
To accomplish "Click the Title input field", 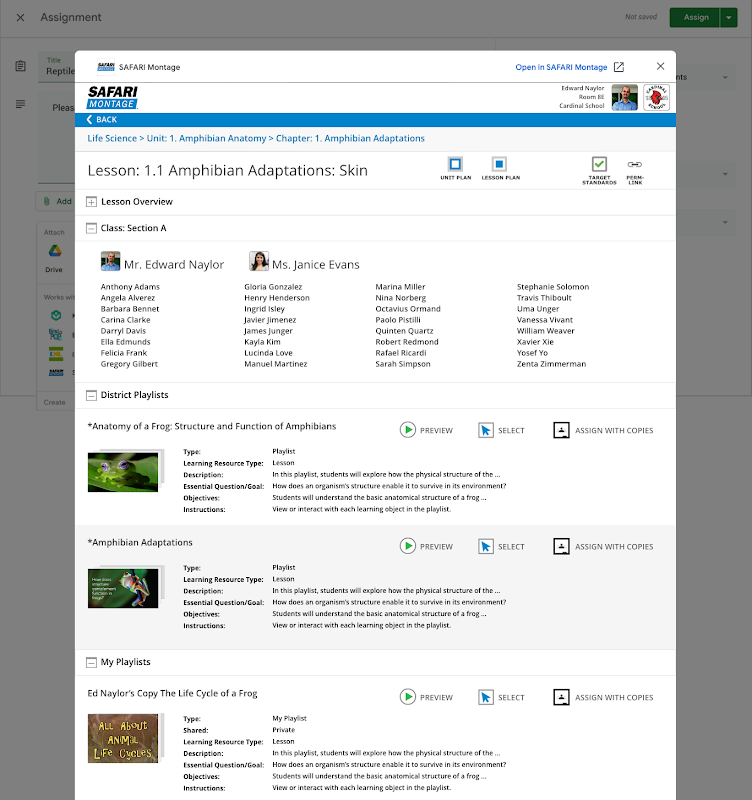I will (57, 67).
